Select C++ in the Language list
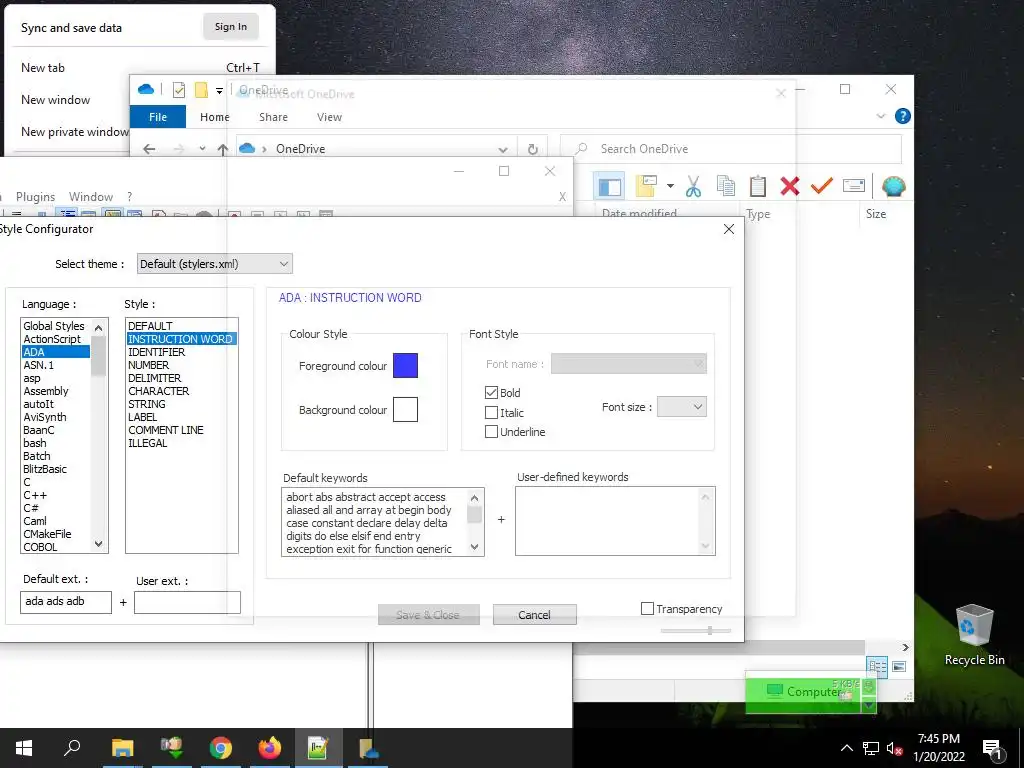The height and width of the screenshot is (768, 1024). point(35,495)
